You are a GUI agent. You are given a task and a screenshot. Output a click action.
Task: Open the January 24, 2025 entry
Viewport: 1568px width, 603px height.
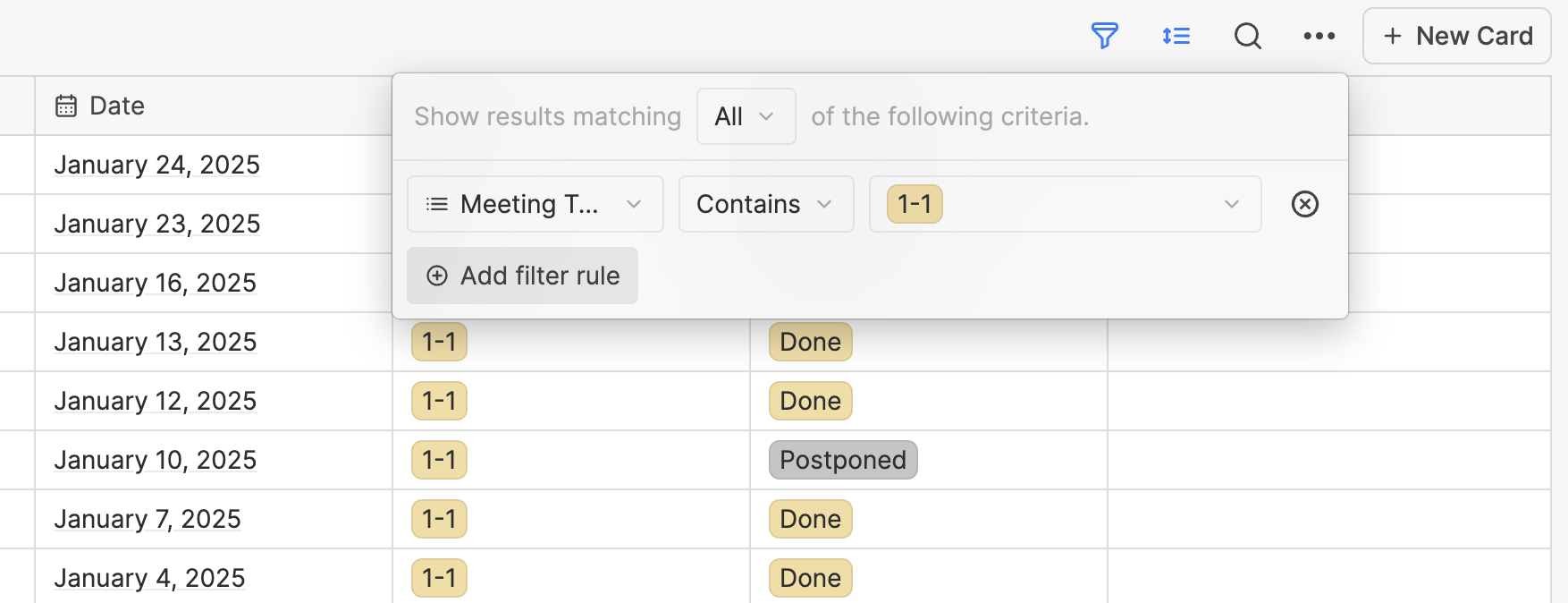click(157, 165)
